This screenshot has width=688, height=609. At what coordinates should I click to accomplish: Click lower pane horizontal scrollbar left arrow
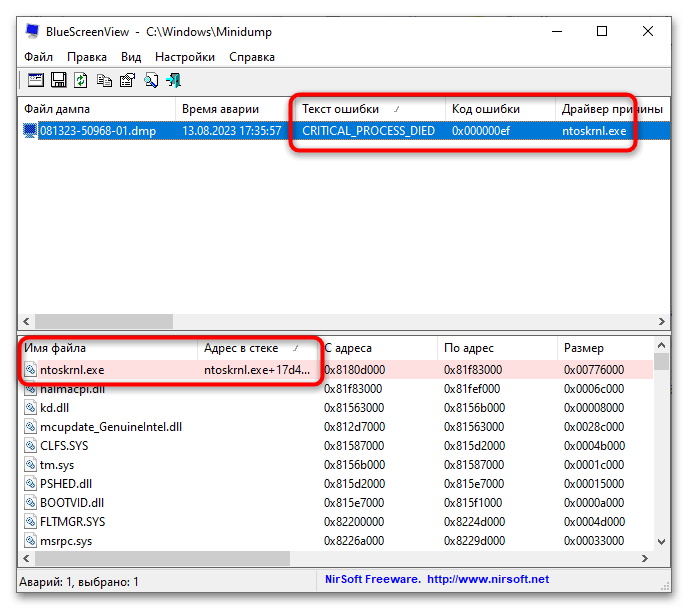pyautogui.click(x=26, y=558)
